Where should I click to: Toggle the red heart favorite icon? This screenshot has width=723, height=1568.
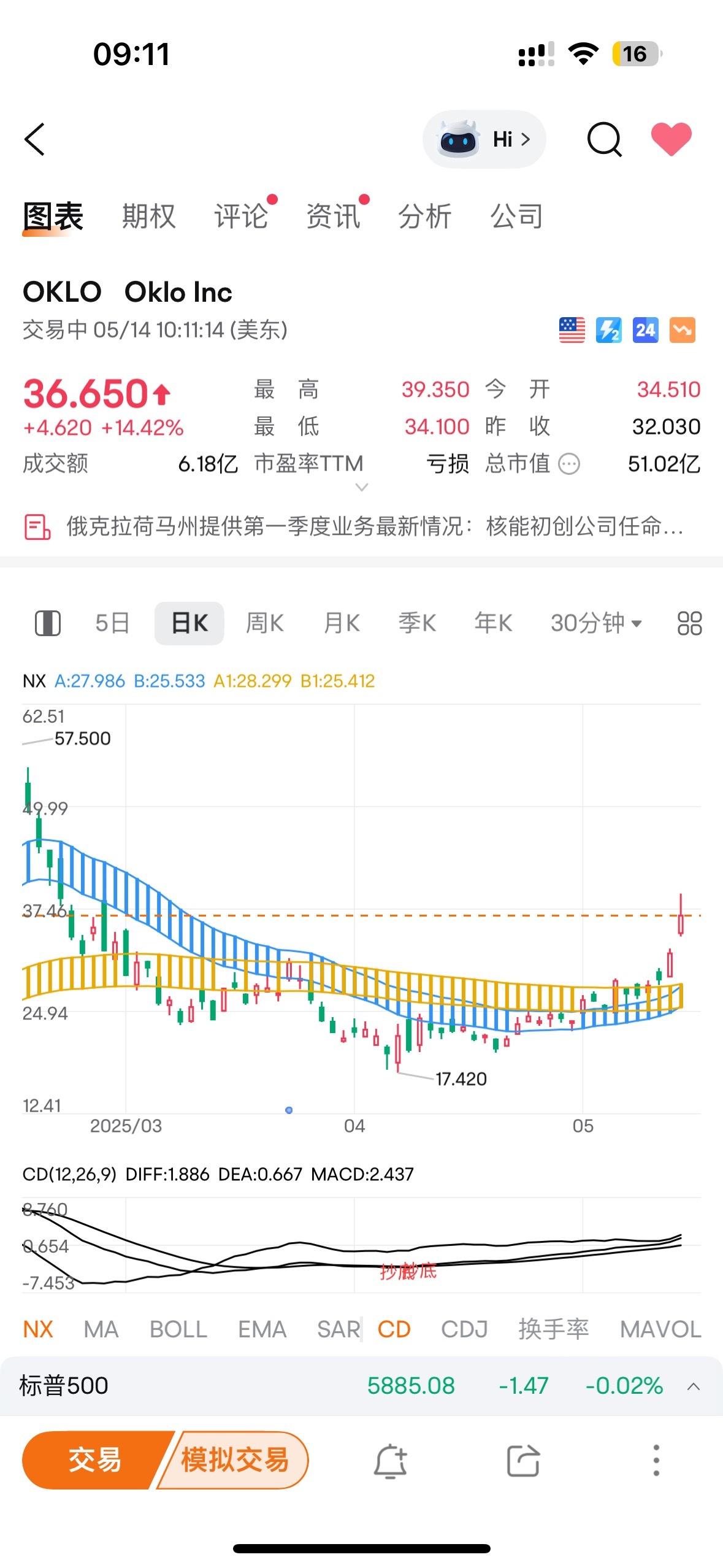pyautogui.click(x=671, y=139)
